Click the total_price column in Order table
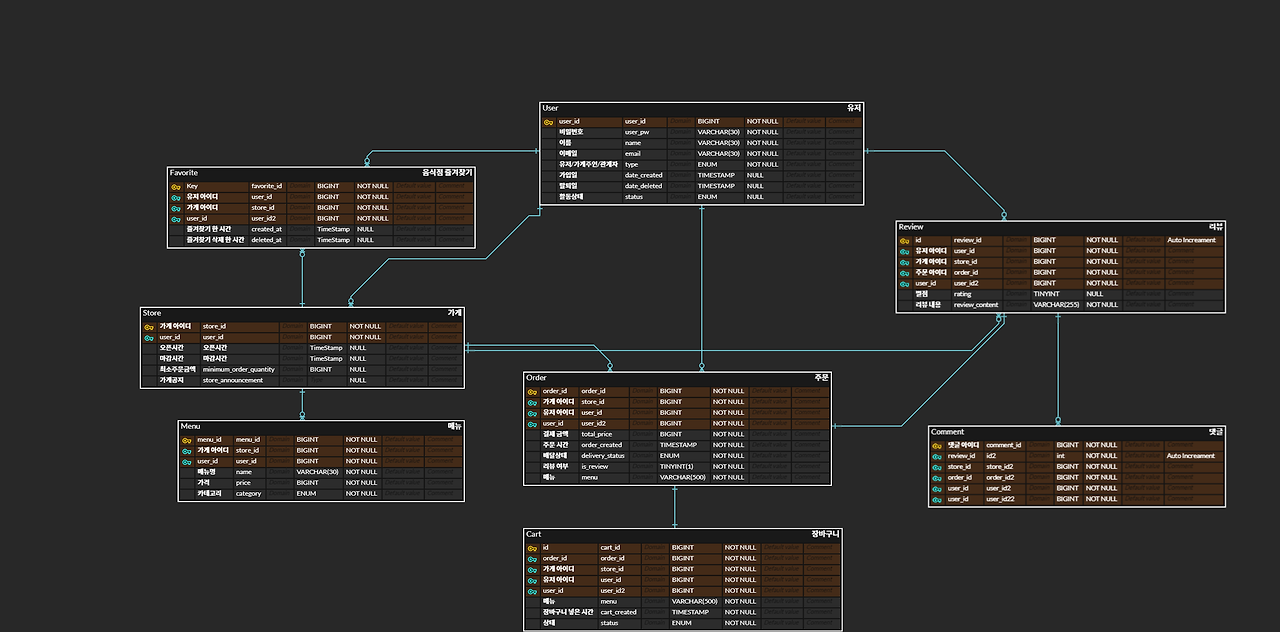This screenshot has width=1280, height=632. 597,435
